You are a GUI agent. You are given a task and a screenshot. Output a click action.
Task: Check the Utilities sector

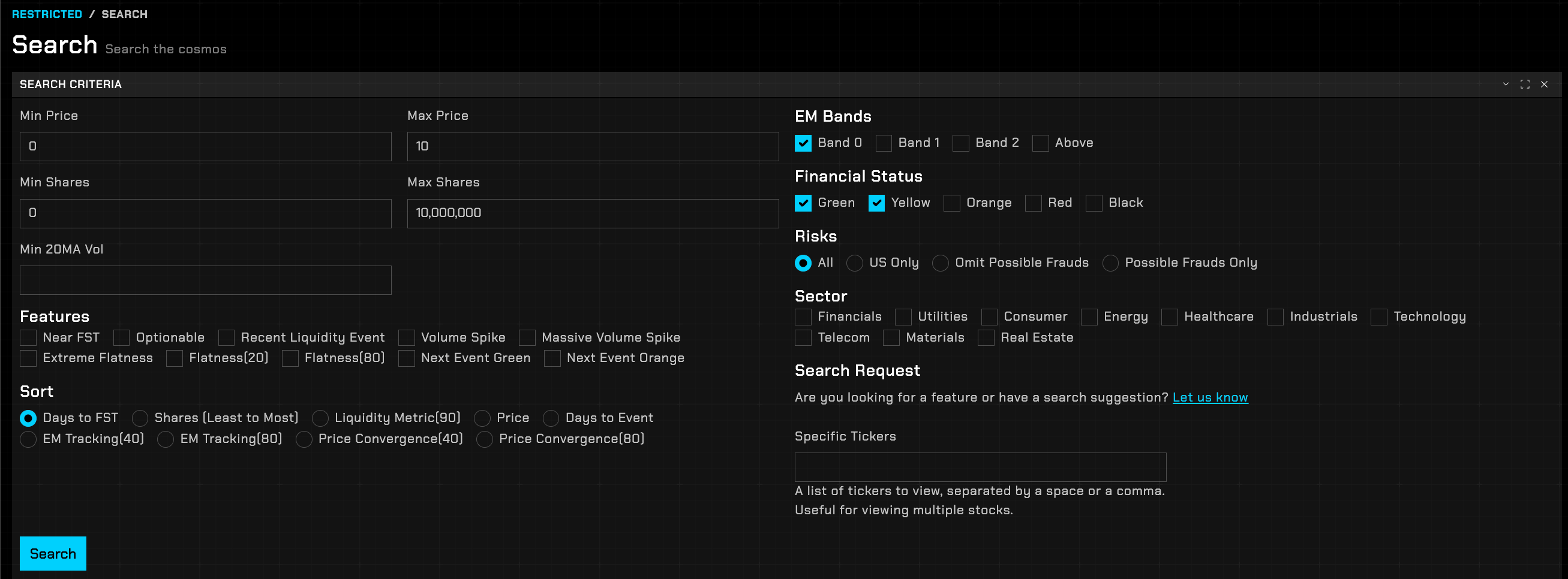(x=903, y=317)
